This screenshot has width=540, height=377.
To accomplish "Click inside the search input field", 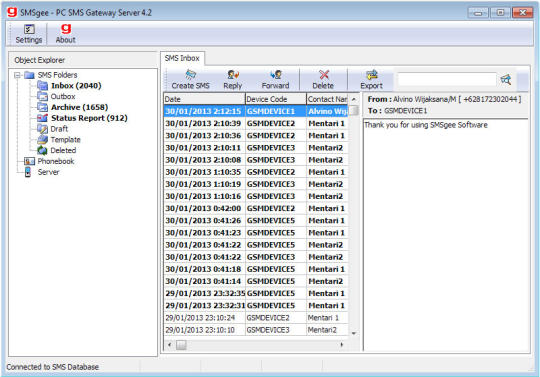I will tap(447, 80).
